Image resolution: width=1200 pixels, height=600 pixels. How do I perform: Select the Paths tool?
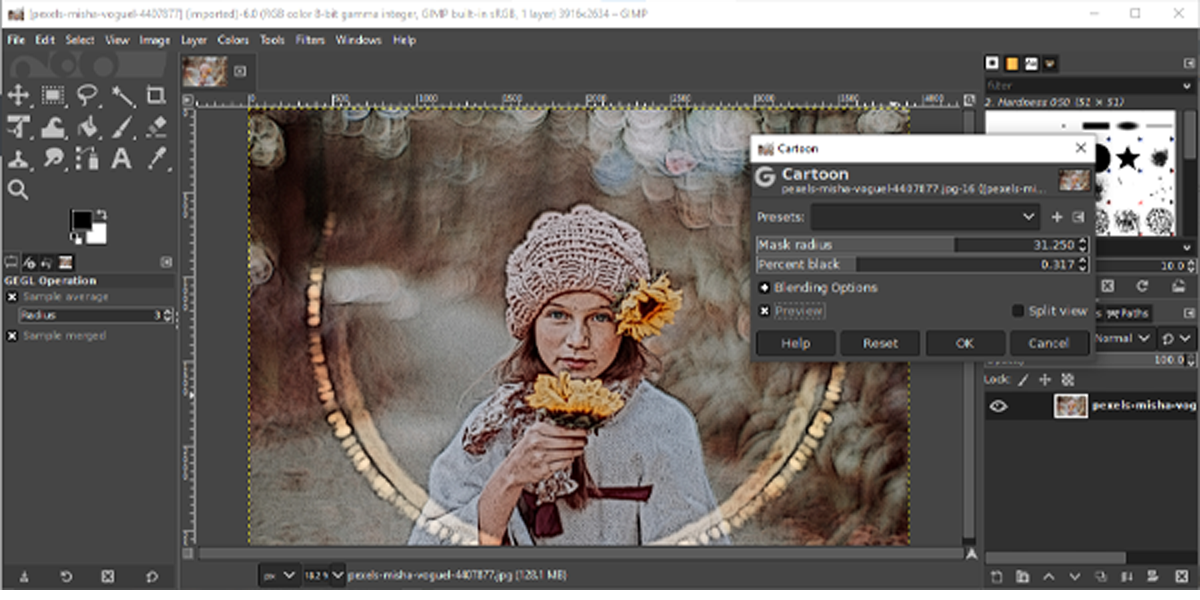[x=88, y=158]
